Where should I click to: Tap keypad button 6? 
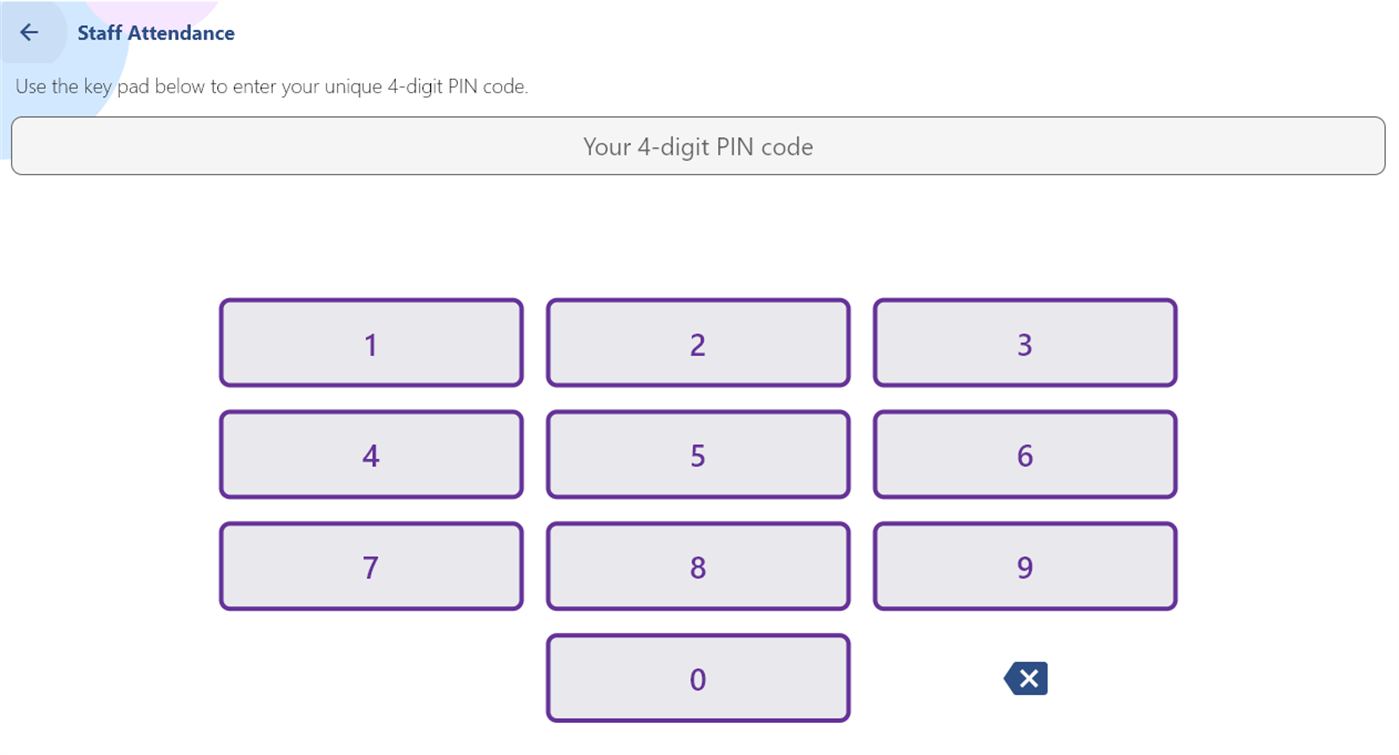[1025, 455]
